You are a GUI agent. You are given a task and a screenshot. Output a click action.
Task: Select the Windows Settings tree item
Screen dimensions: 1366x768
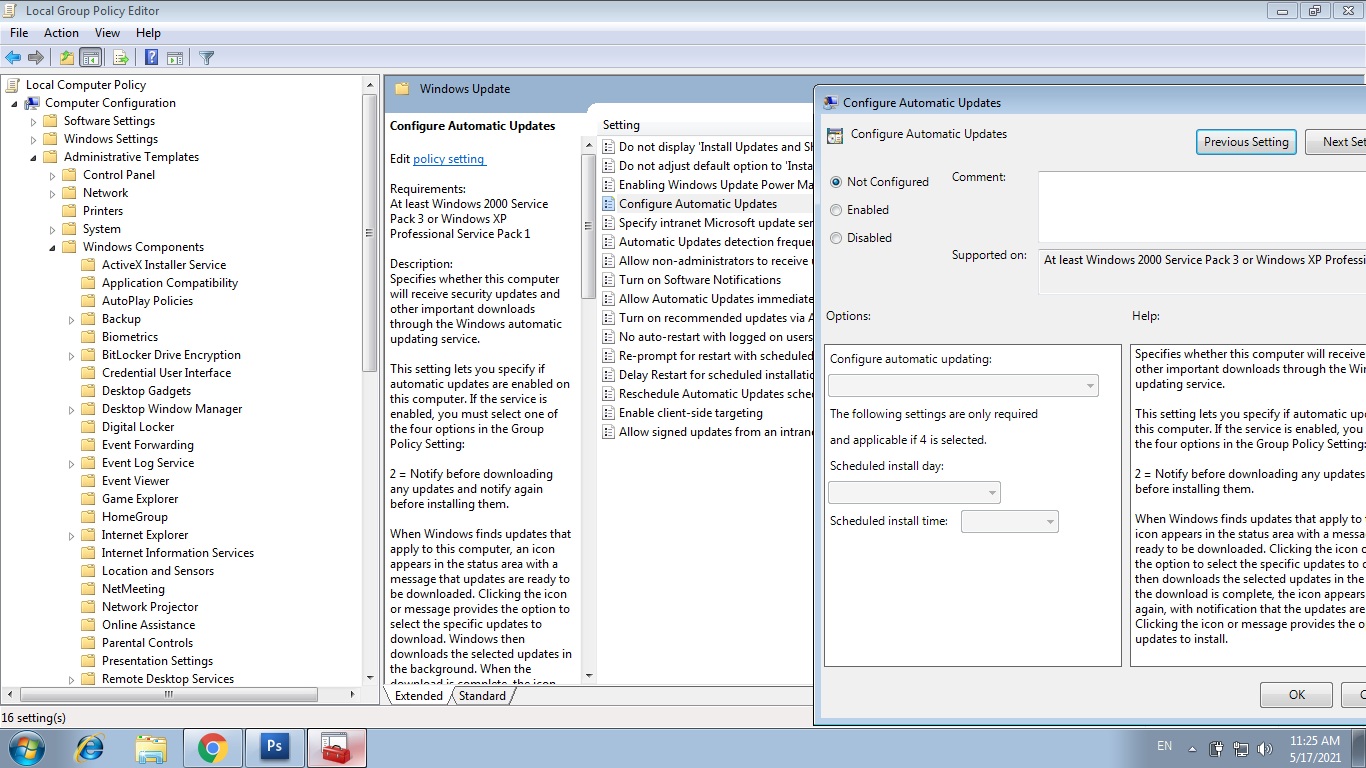(111, 139)
